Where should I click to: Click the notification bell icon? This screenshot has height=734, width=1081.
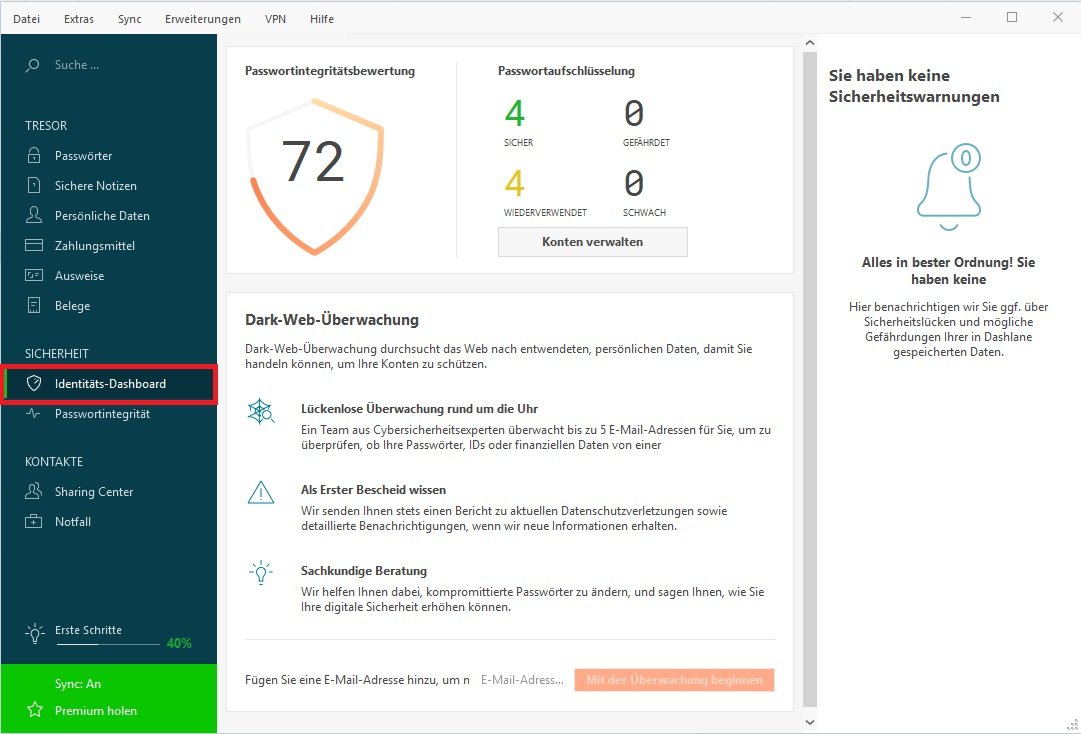(949, 187)
